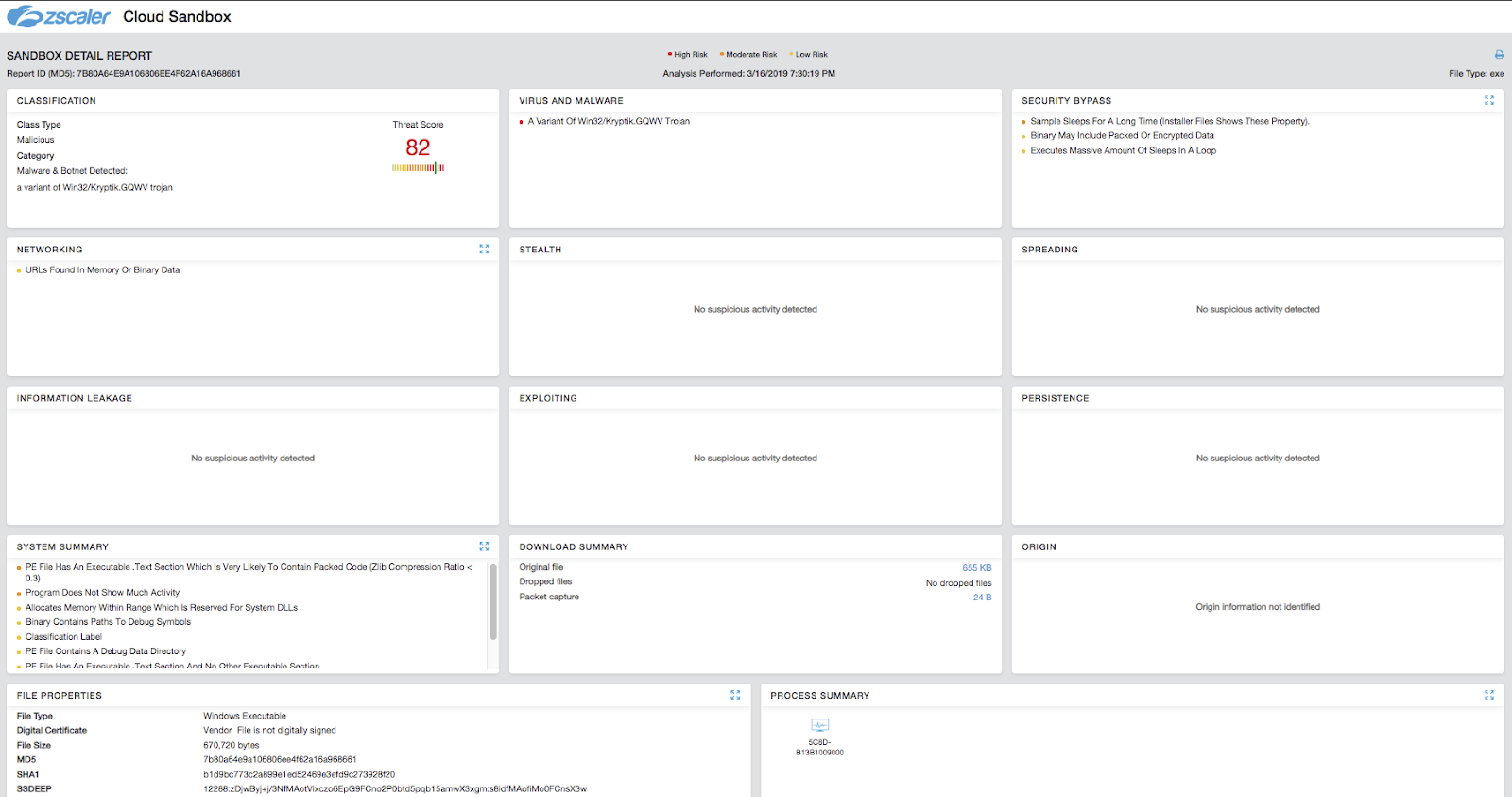
Task: Click the Moderate Risk legend marker
Action: (722, 55)
